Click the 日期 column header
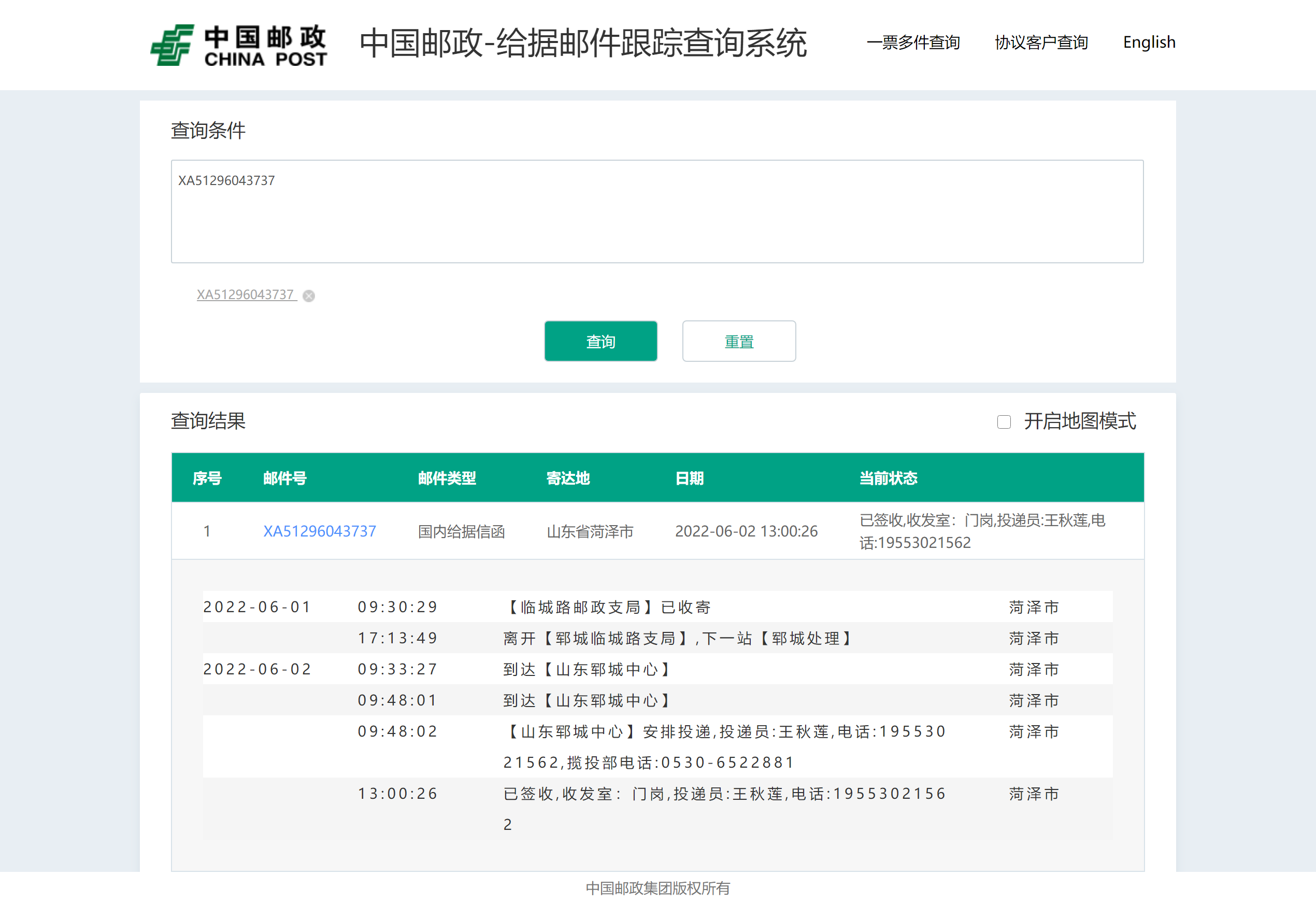 [x=689, y=478]
